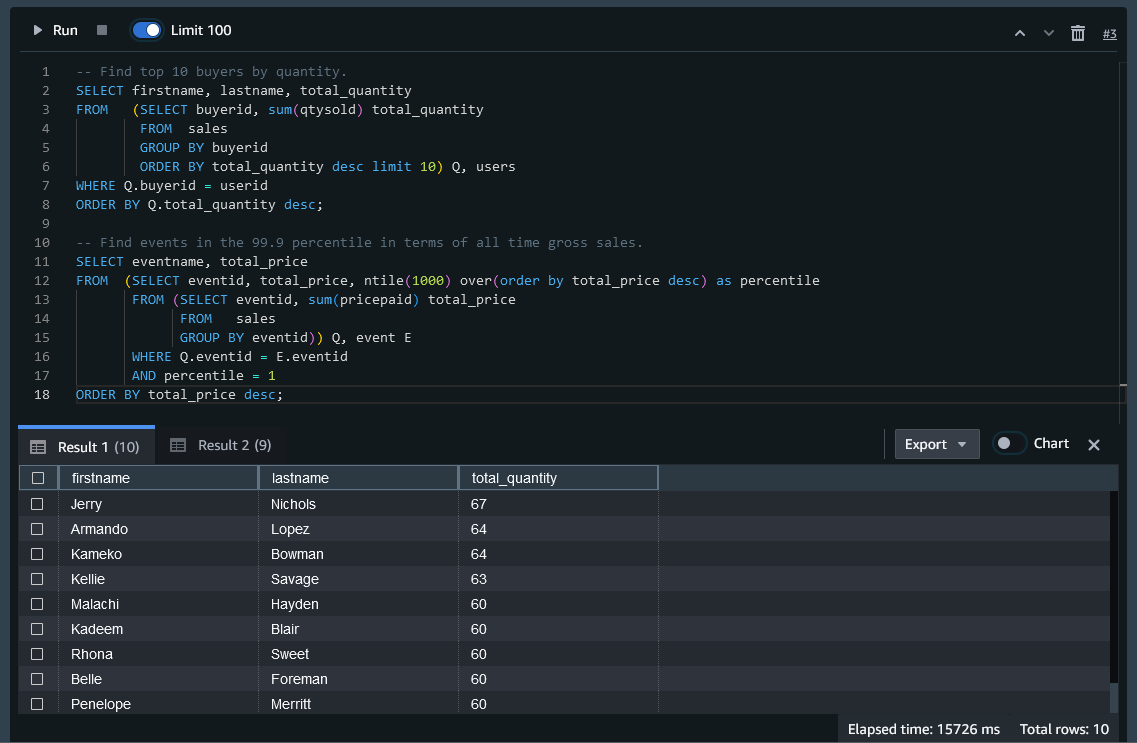
Task: Open the #3 cell link
Action: coord(1109,33)
